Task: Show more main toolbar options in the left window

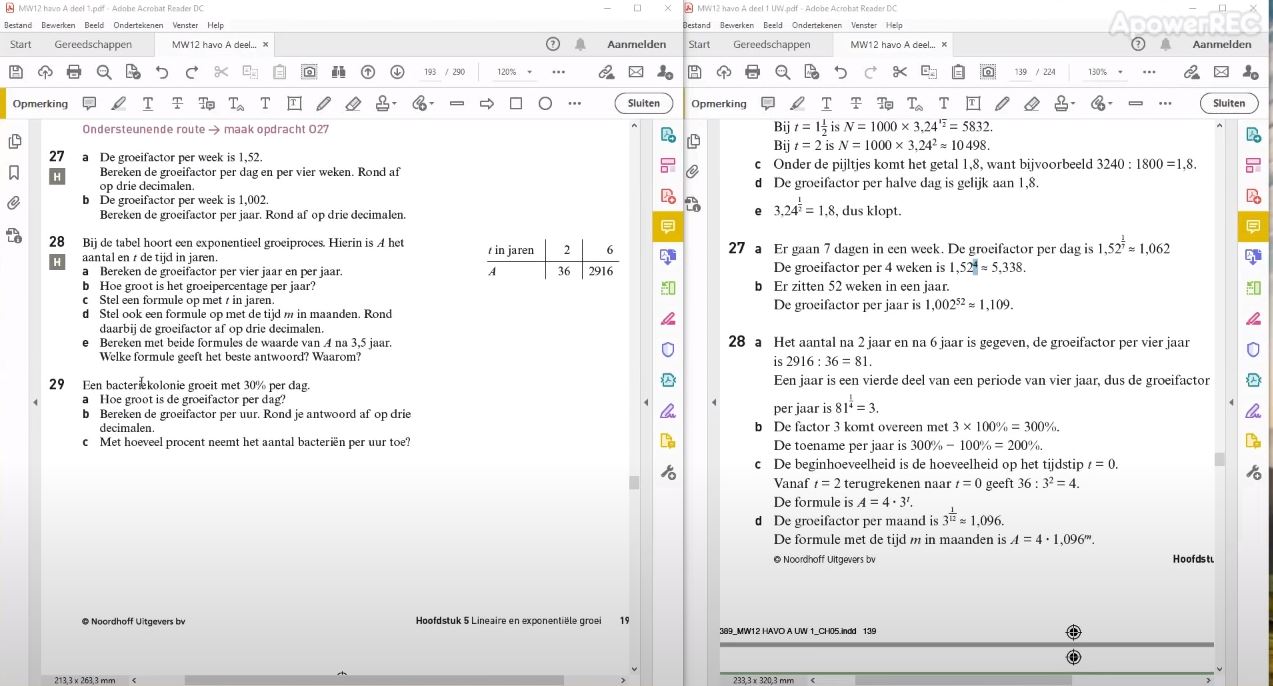Action: pos(558,72)
